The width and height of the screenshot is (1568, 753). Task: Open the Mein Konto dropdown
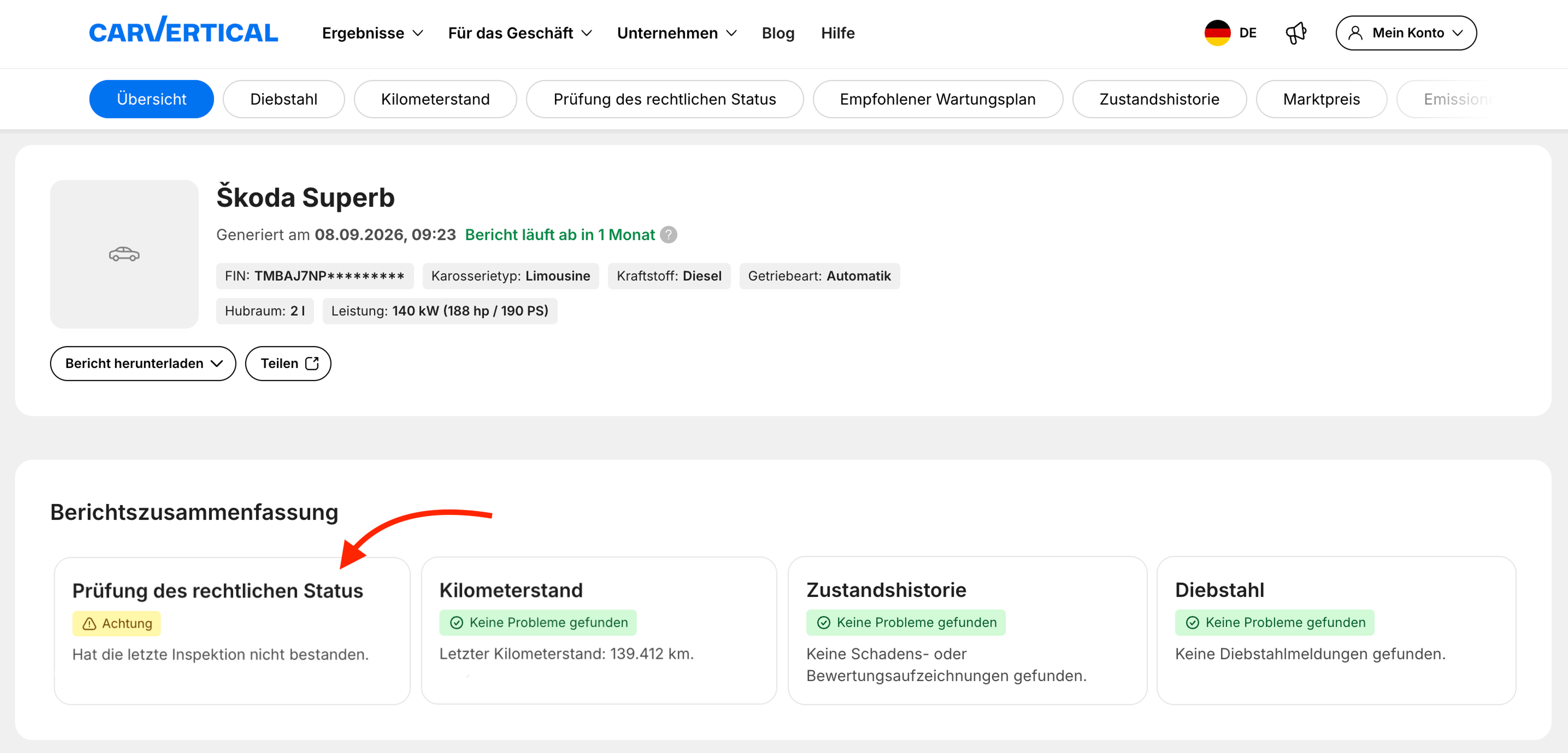tap(1405, 33)
